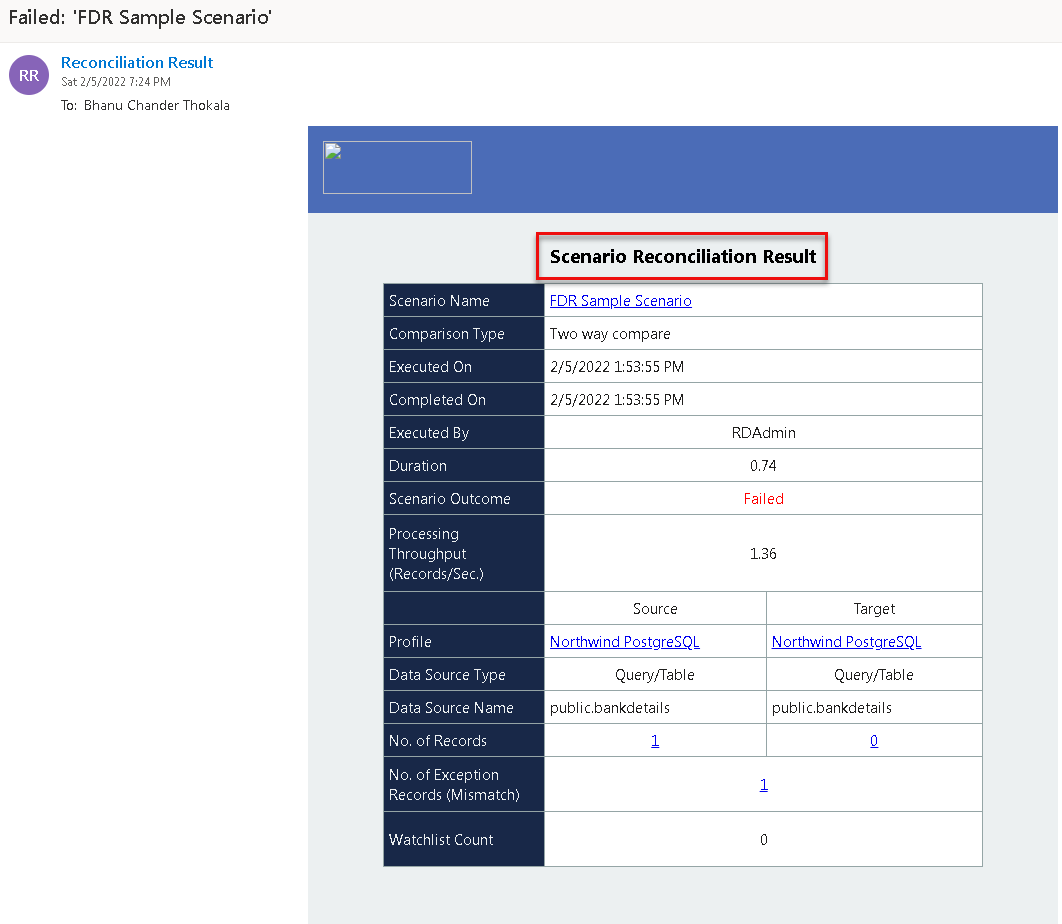Open Source profile Northwind PostgreSQL link
The width and height of the screenshot is (1062, 924).
624,642
